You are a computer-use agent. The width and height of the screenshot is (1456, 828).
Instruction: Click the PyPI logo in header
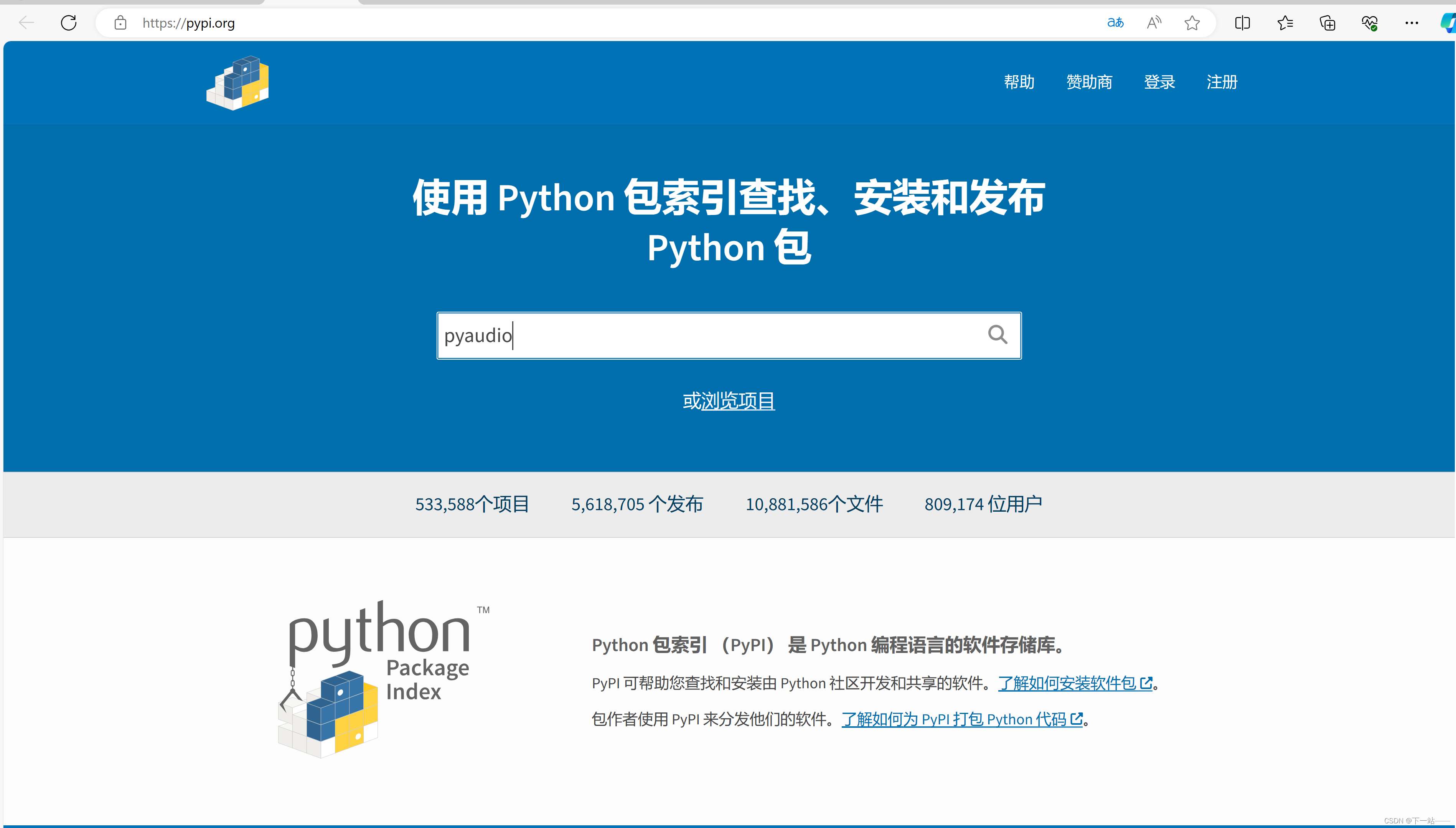coord(237,83)
